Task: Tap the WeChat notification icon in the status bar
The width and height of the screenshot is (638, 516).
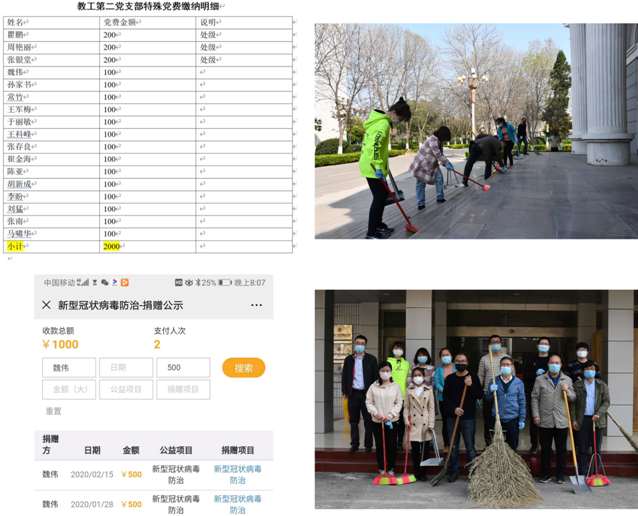Action: 104,283
